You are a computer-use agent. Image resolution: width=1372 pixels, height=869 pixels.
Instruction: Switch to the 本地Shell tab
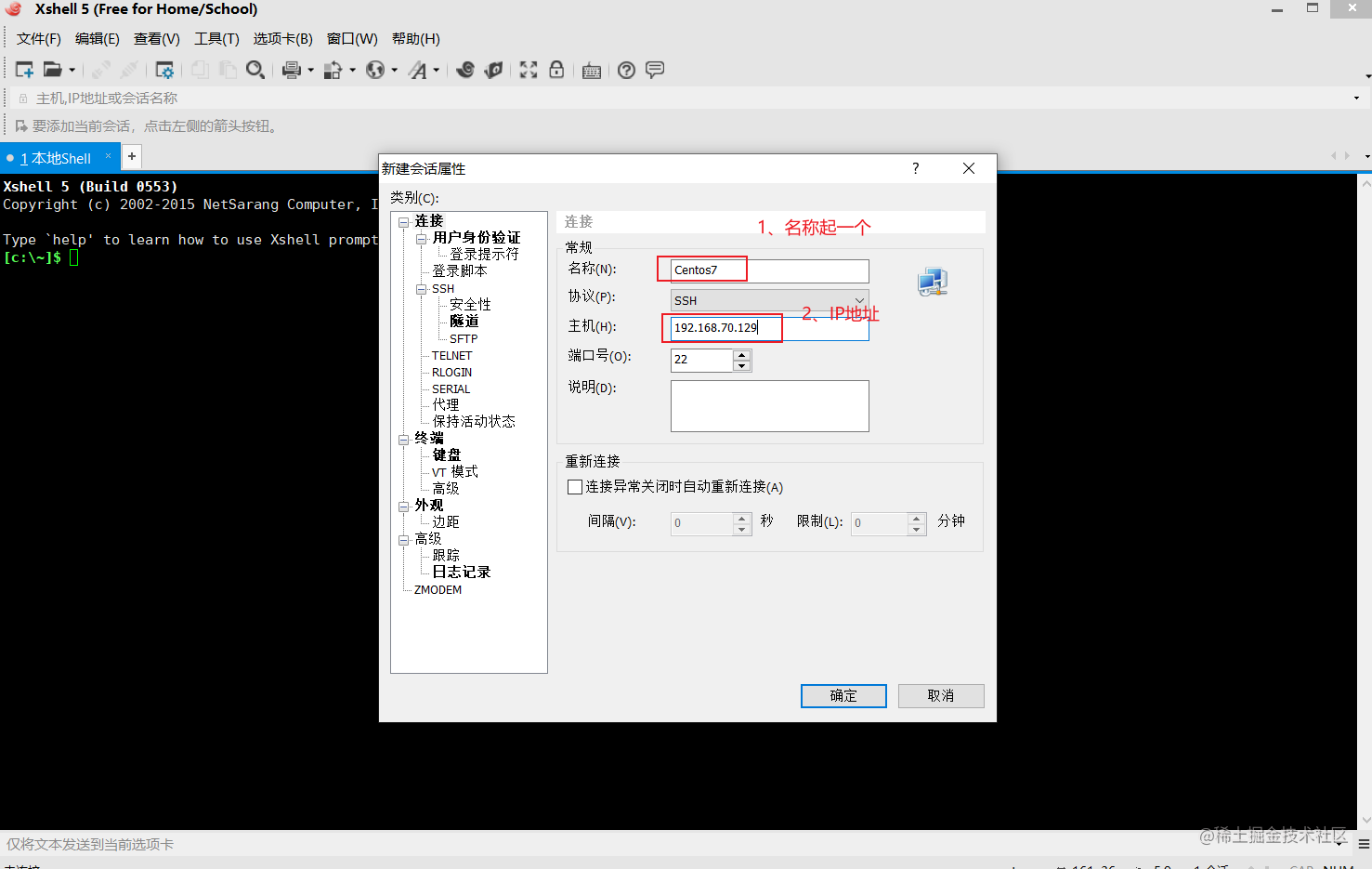(56, 158)
